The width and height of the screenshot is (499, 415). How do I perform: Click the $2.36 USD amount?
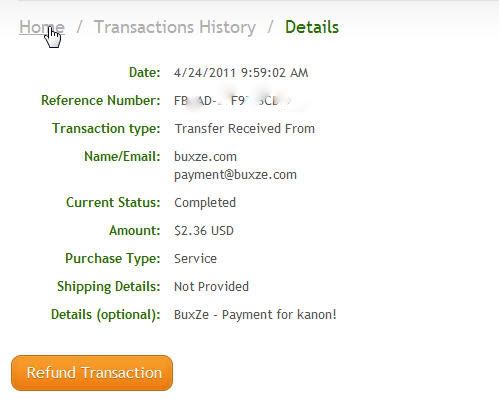pos(204,231)
